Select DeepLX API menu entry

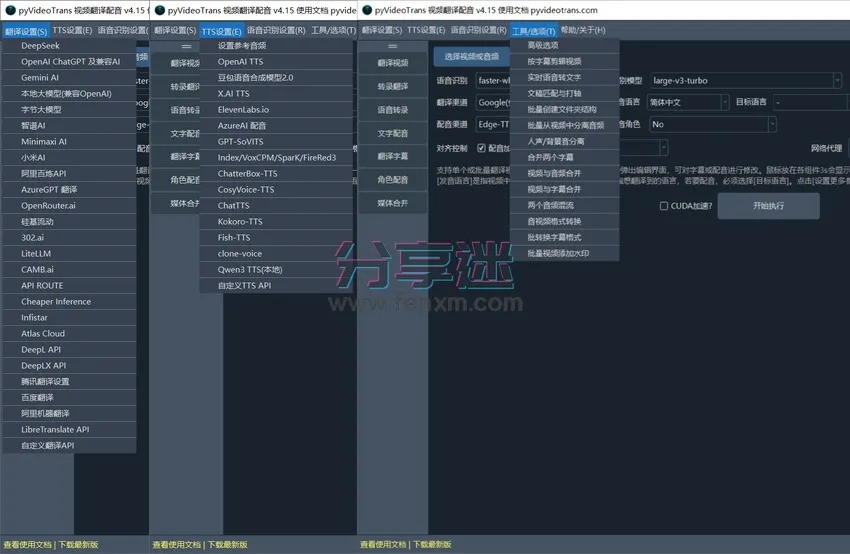pyautogui.click(x=69, y=366)
